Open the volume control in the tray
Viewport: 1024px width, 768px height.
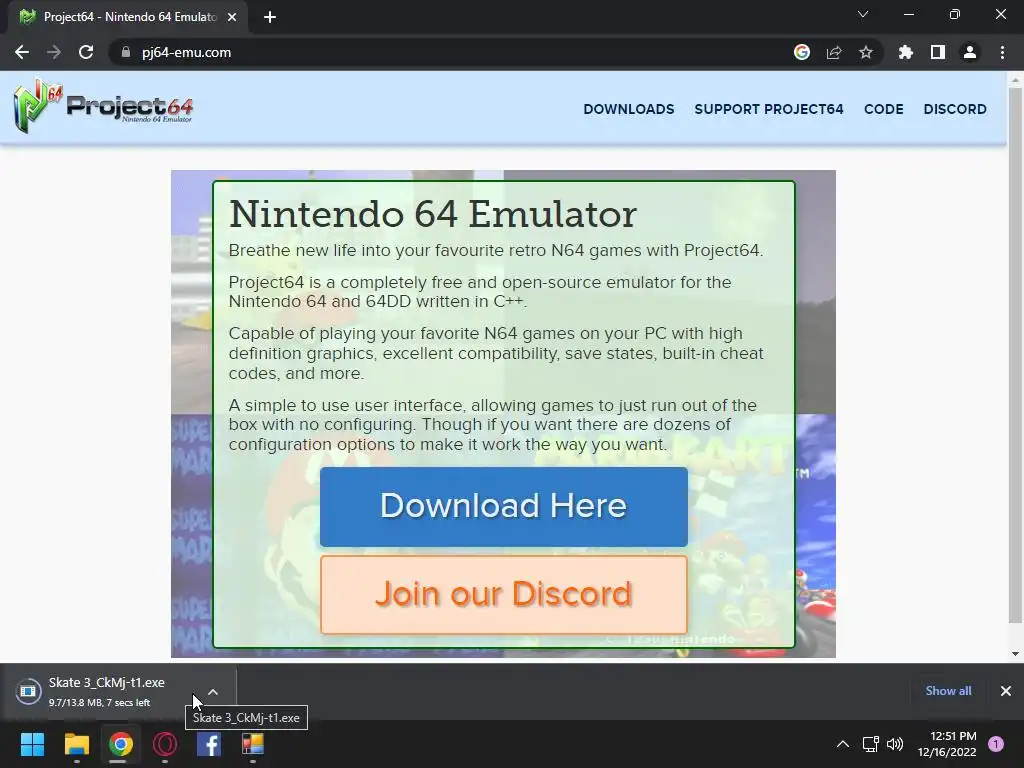(x=895, y=744)
